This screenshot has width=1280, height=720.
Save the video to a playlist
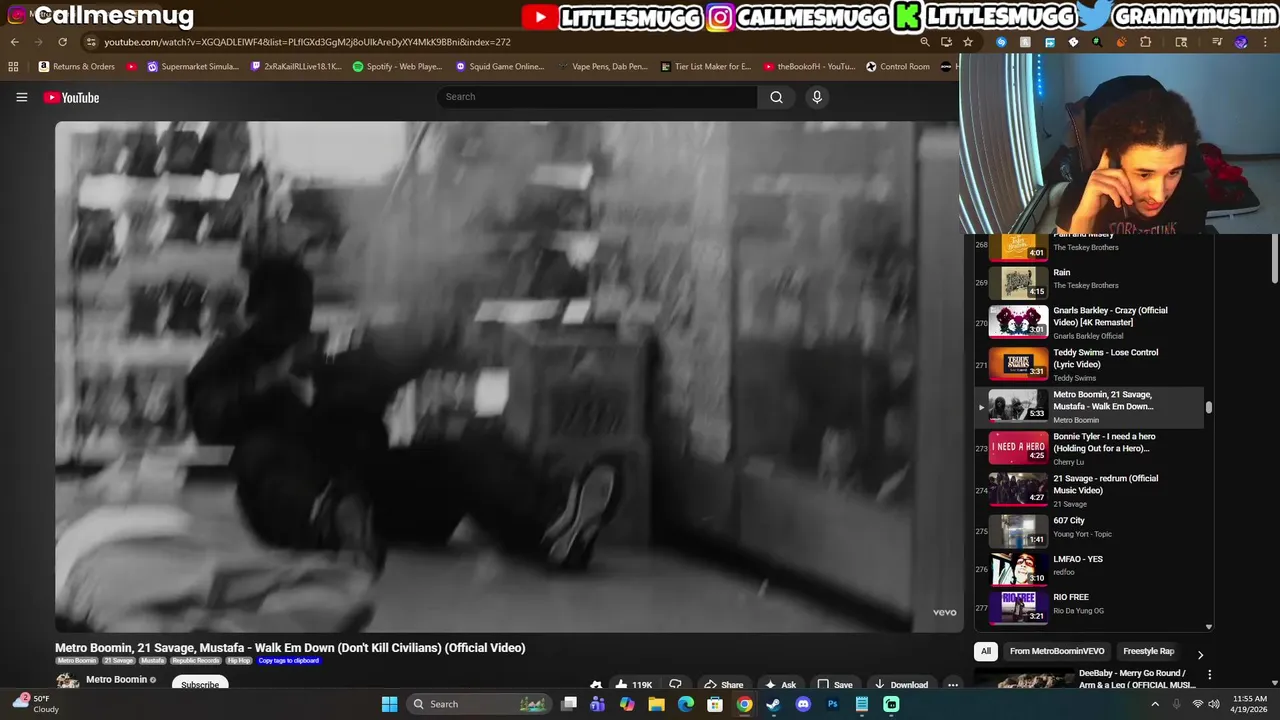click(834, 685)
